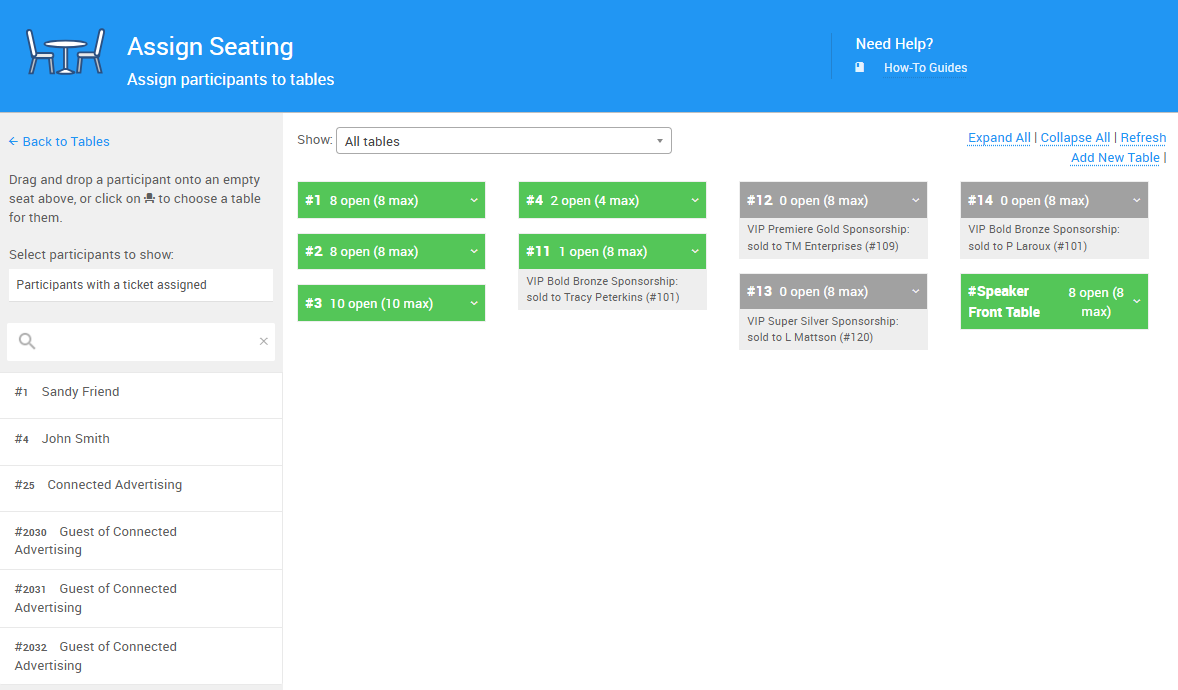Expand table #1 chevron

[474, 201]
